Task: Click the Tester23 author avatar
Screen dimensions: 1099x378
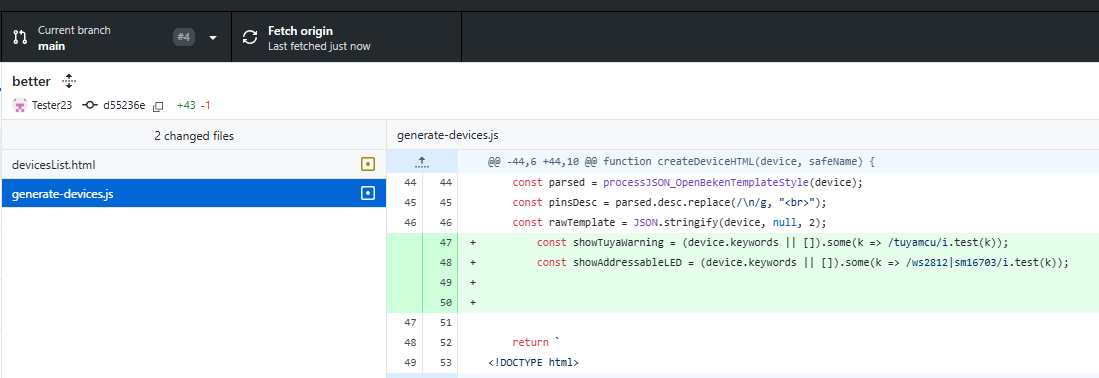Action: (20, 105)
